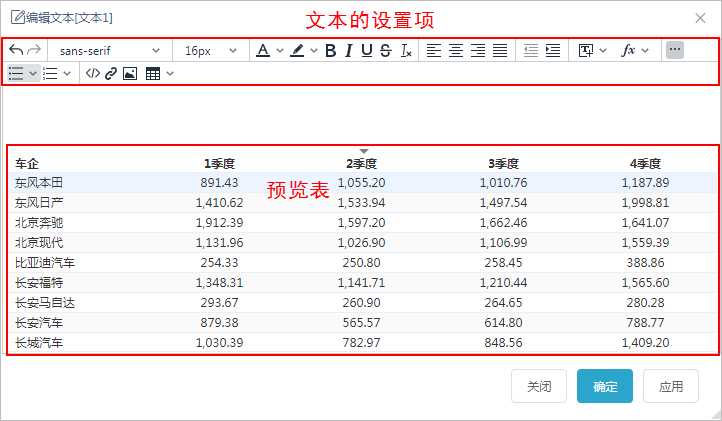
Task: Toggle bold formatting
Action: [x=331, y=50]
